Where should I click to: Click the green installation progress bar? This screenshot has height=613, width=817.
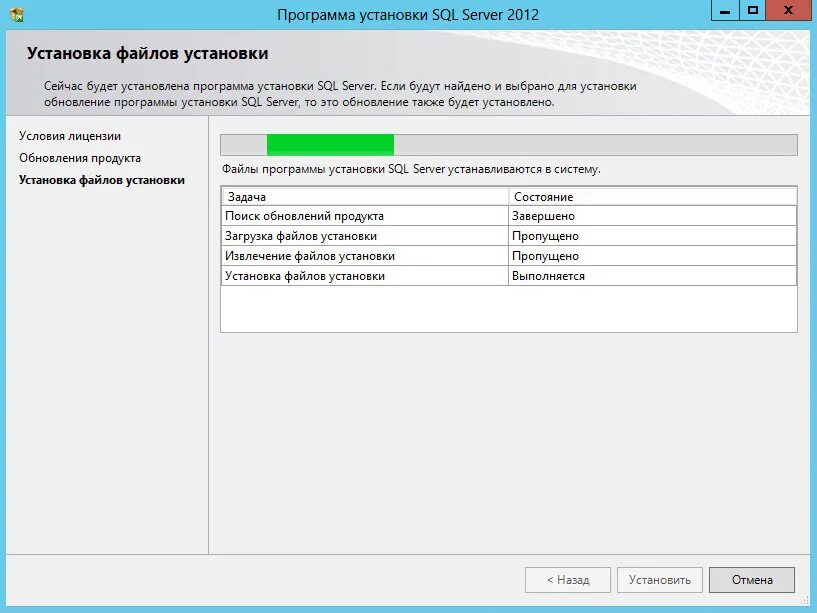[x=509, y=145]
